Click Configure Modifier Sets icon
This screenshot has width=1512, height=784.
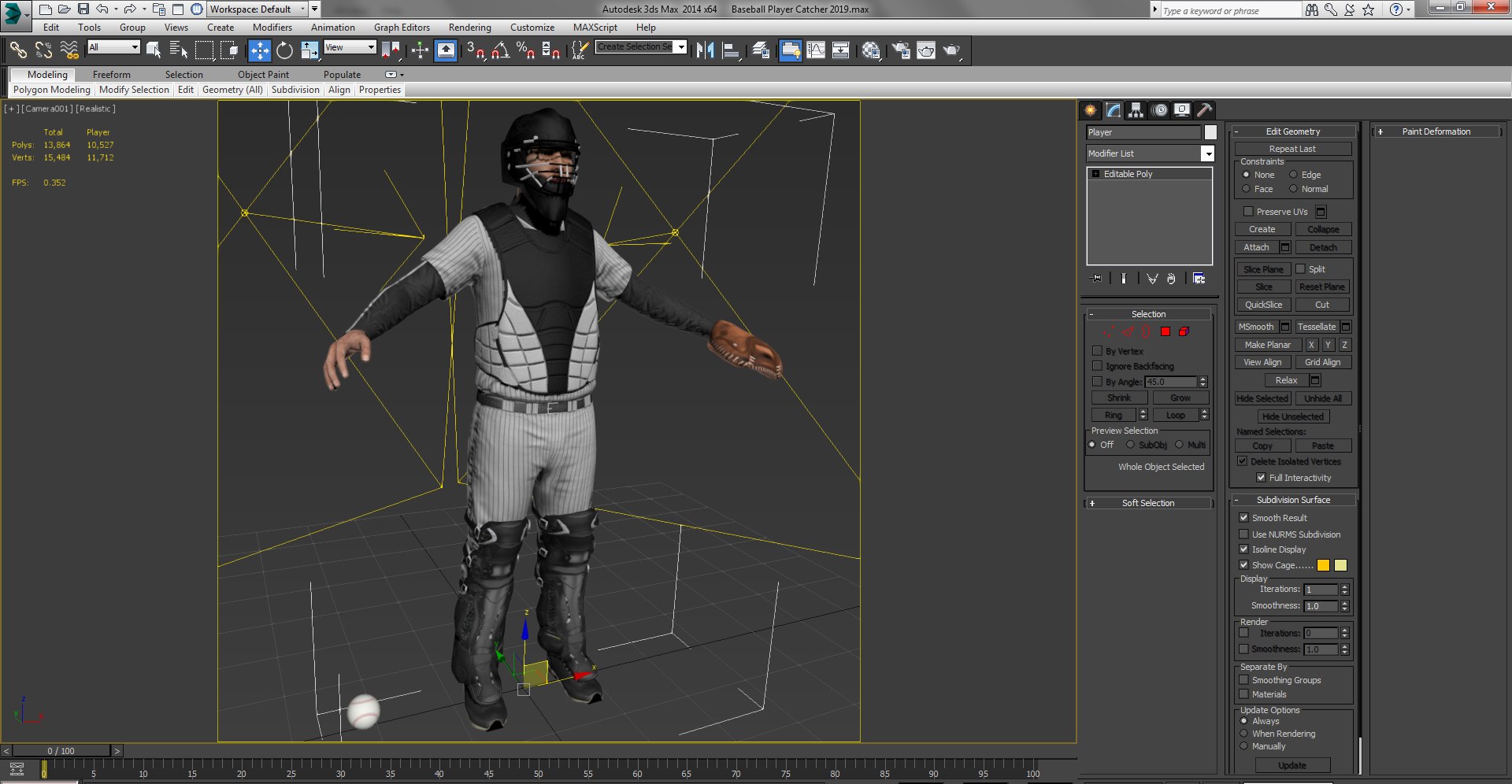(x=1199, y=279)
